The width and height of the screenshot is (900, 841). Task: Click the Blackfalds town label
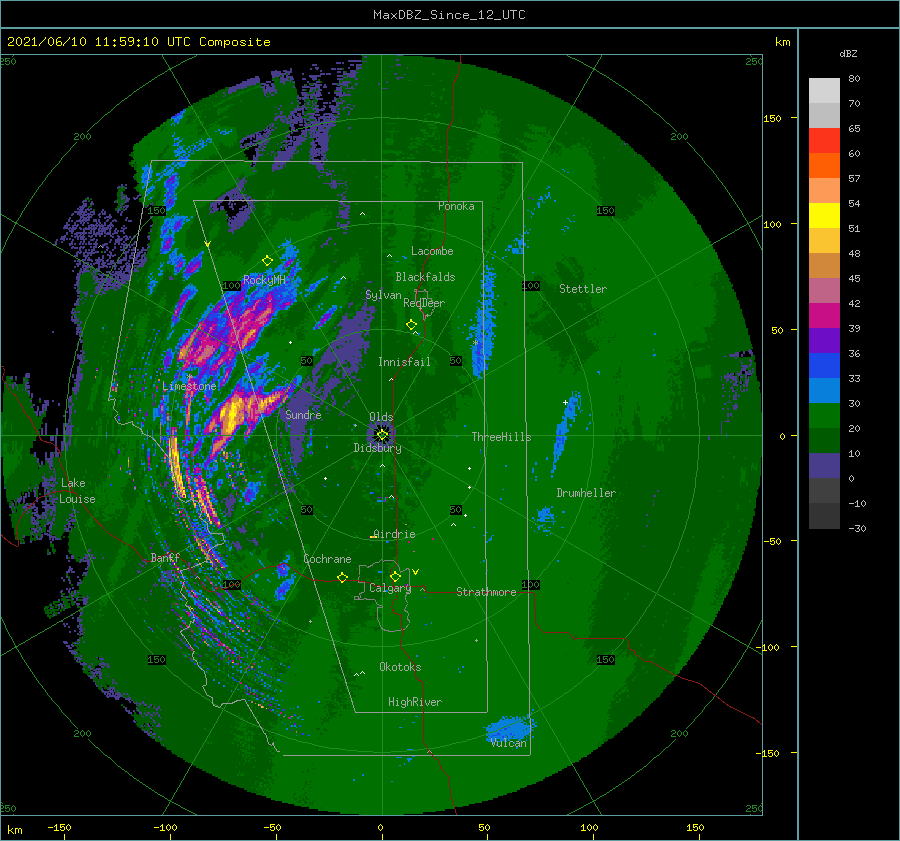pyautogui.click(x=425, y=277)
